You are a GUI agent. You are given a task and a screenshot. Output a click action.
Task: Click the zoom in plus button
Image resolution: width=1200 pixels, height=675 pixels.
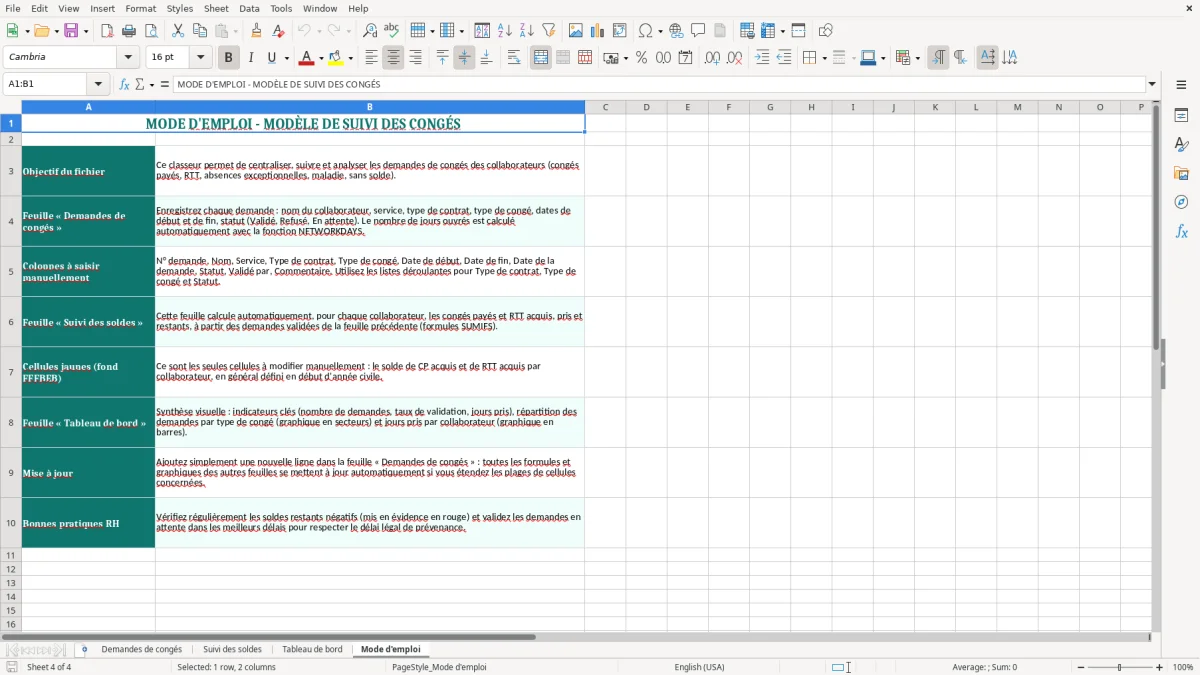1159,667
